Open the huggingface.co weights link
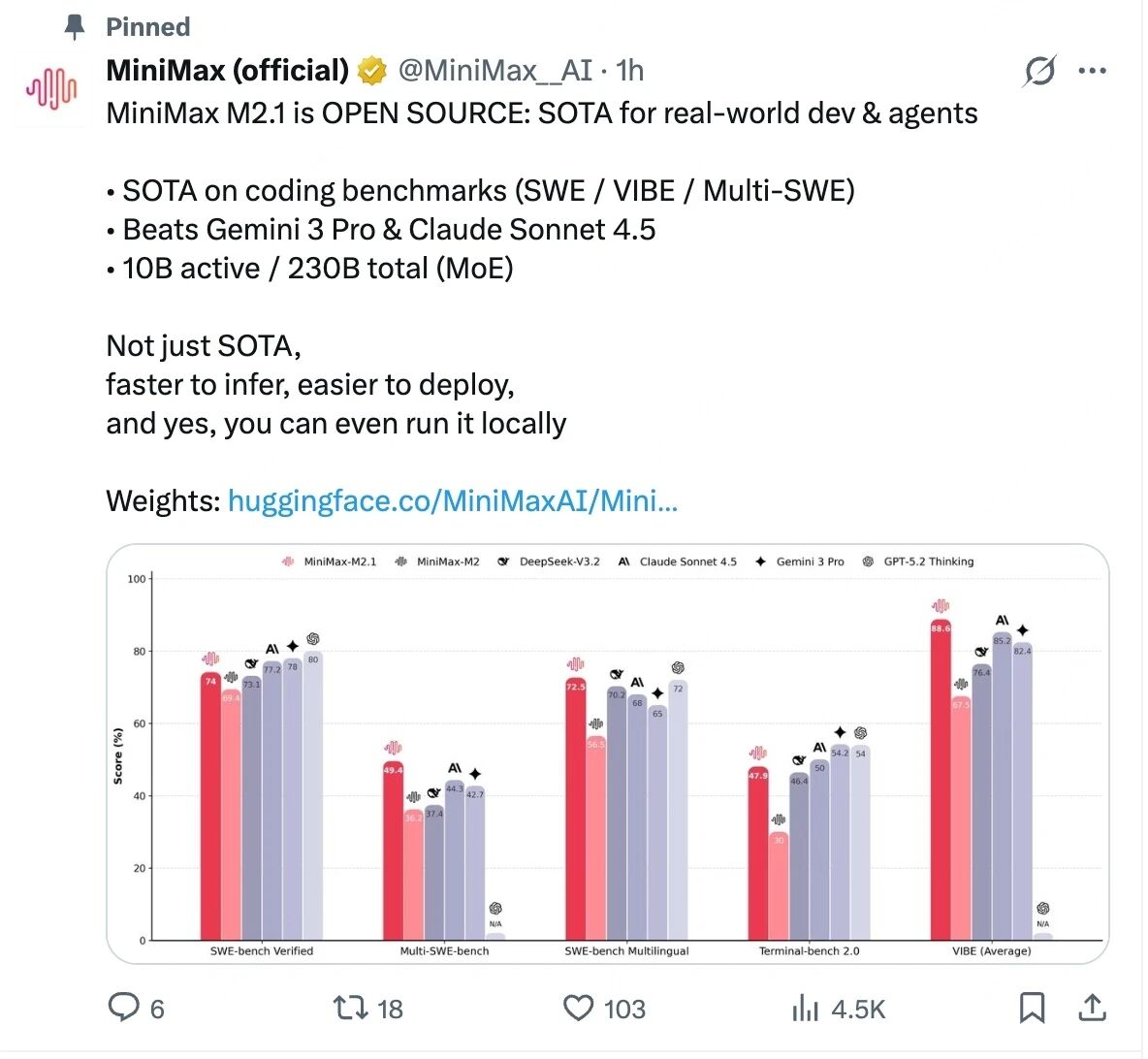1148x1059 pixels. point(452,500)
